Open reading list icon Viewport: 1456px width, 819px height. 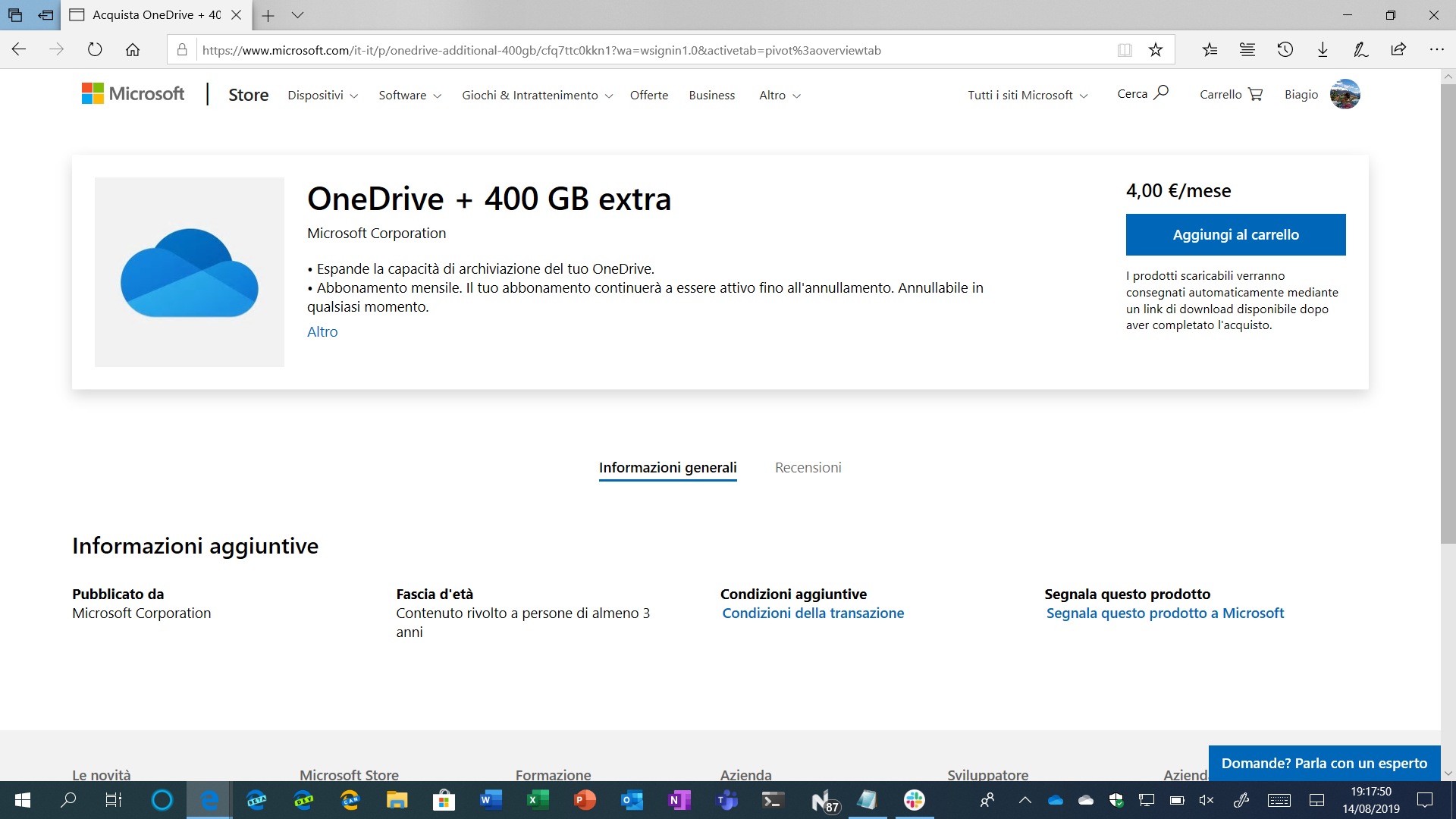[1247, 50]
